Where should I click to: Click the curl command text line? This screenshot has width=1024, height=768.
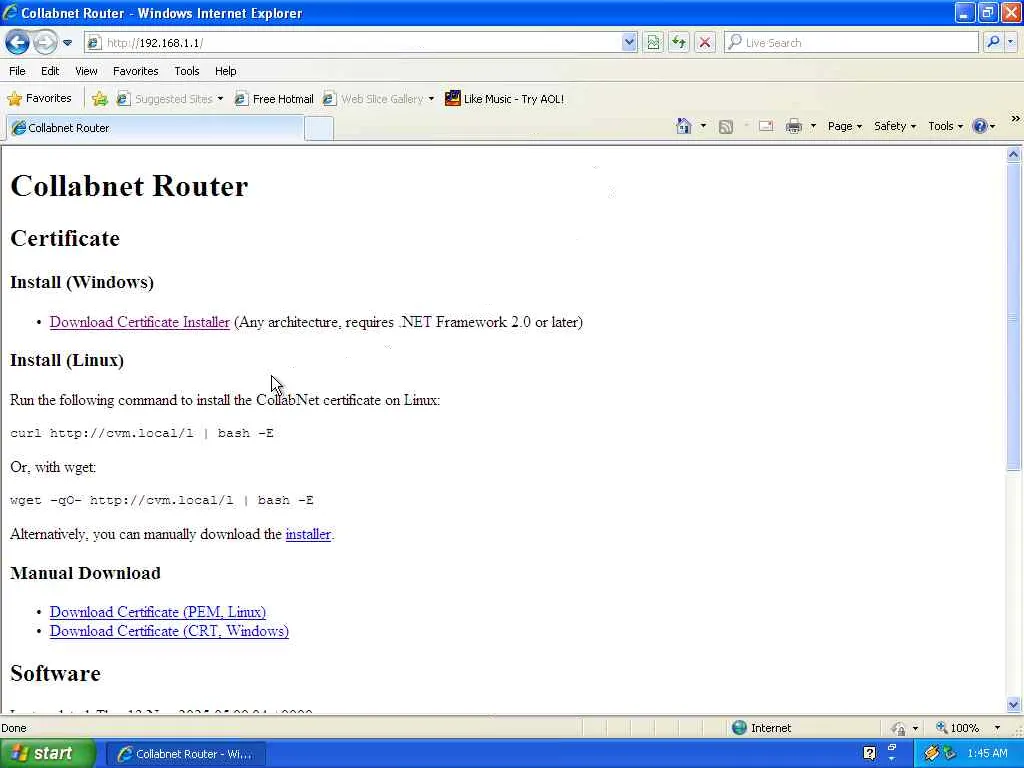click(x=142, y=433)
